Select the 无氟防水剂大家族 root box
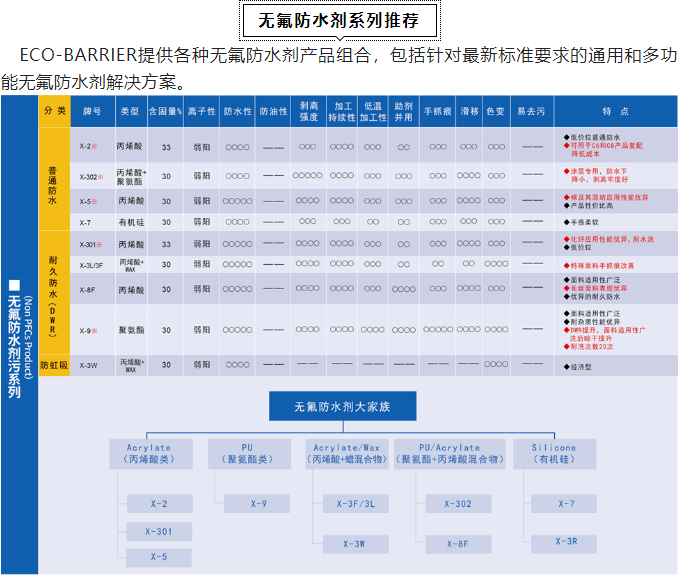This screenshot has width=679, height=577. coord(339,406)
